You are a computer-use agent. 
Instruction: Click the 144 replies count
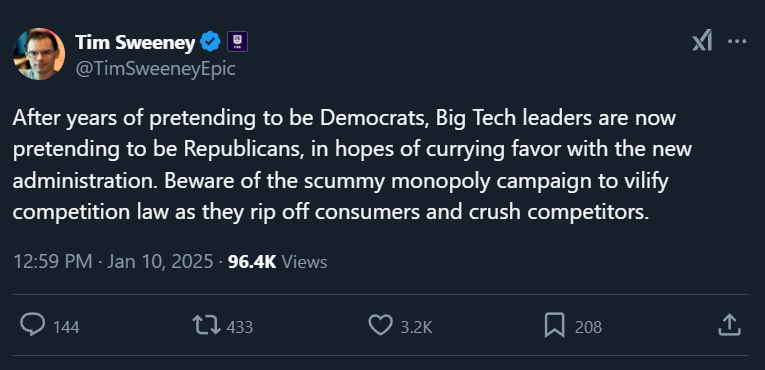coord(66,327)
